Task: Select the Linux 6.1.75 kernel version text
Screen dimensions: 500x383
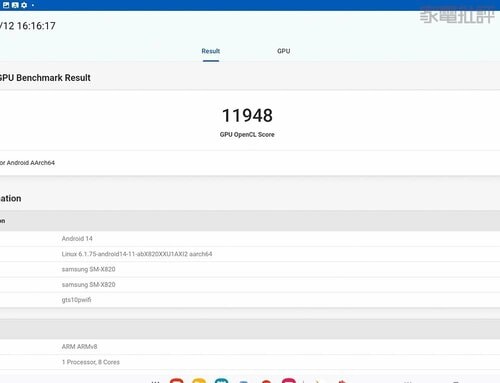Action: [x=137, y=254]
